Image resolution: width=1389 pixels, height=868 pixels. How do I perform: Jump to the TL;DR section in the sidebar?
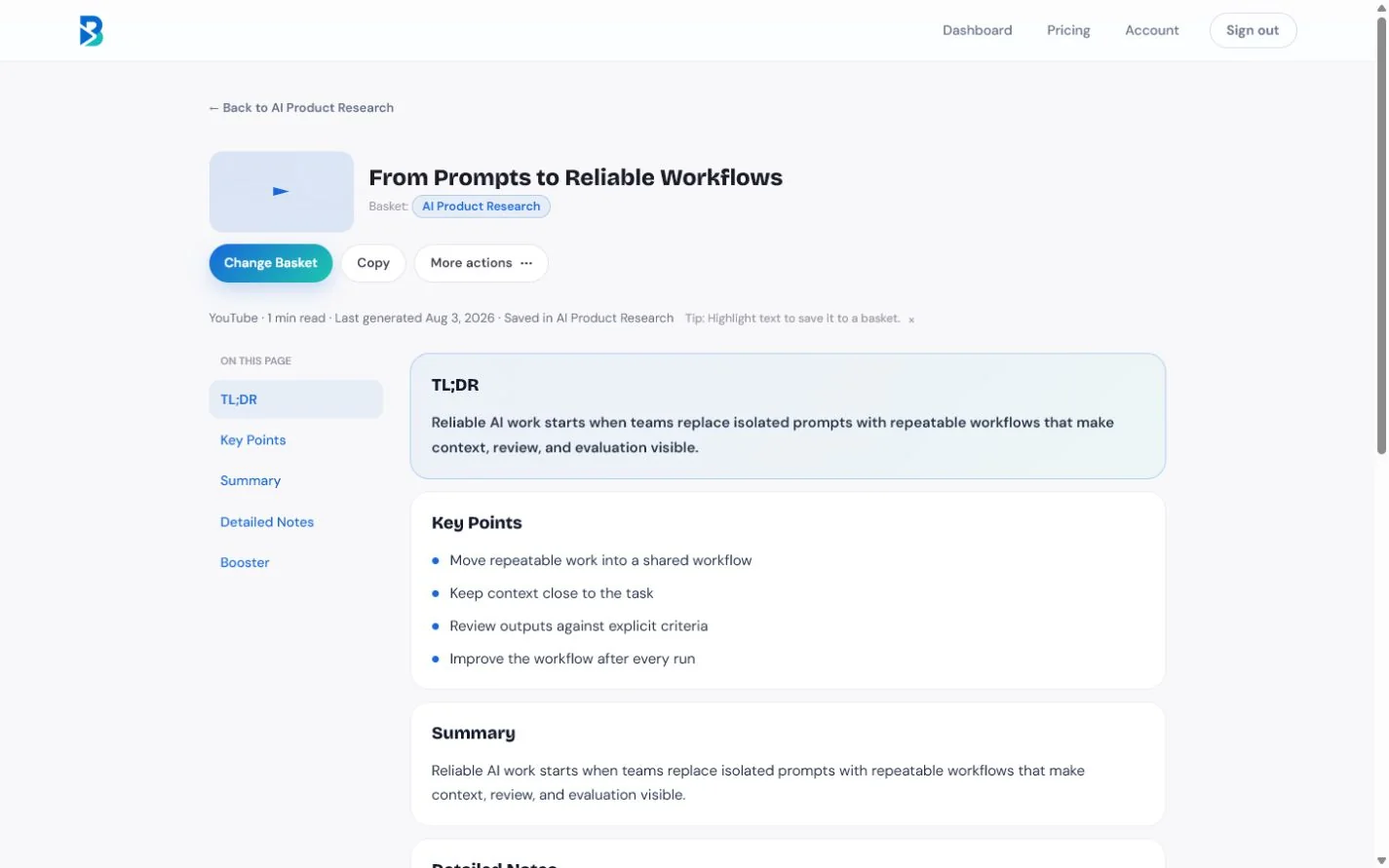(295, 399)
